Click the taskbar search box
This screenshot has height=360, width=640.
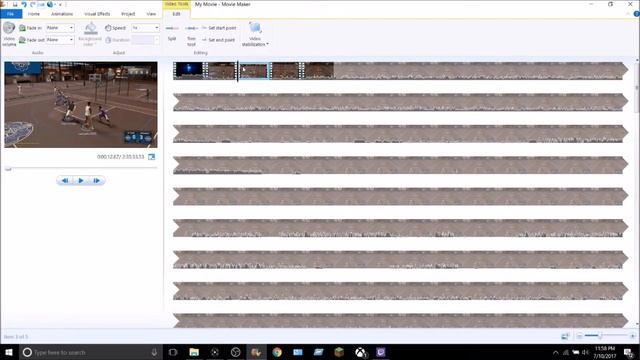click(91, 352)
